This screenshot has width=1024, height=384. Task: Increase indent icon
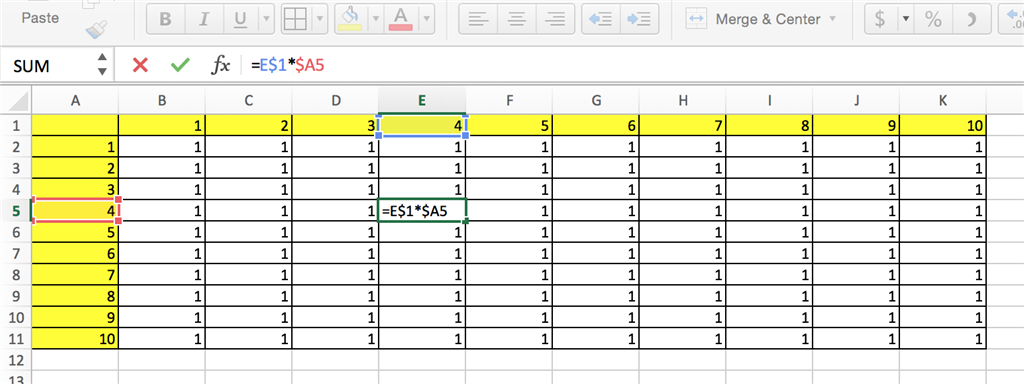click(639, 19)
